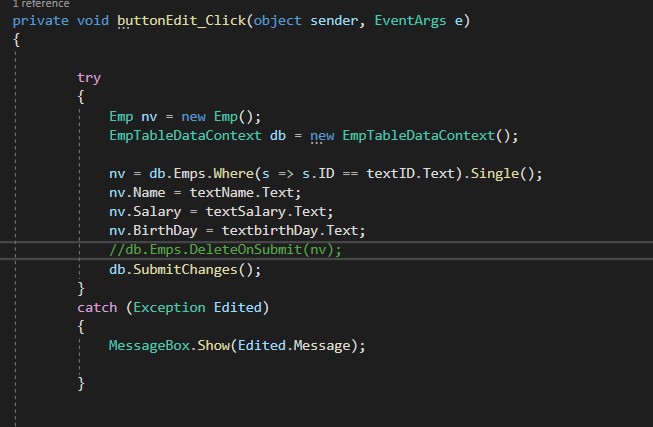Click the catch keyword
This screenshot has width=653, height=427.
click(x=97, y=307)
